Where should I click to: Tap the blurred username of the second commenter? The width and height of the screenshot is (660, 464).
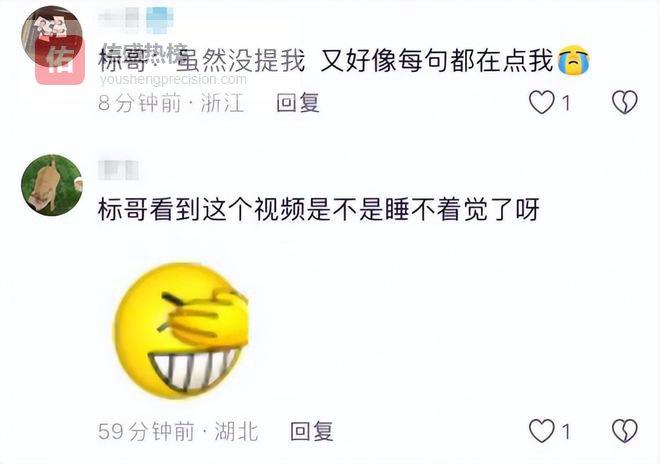118,170
